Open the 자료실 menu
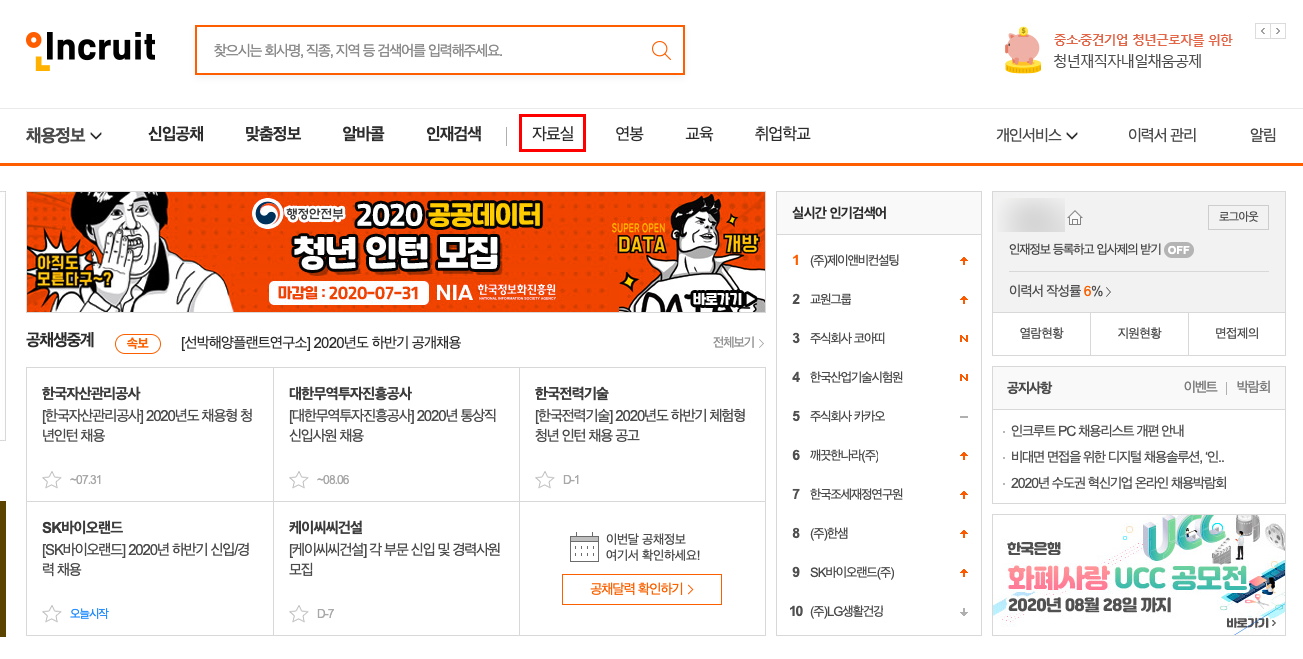The width and height of the screenshot is (1303, 659). [x=553, y=134]
